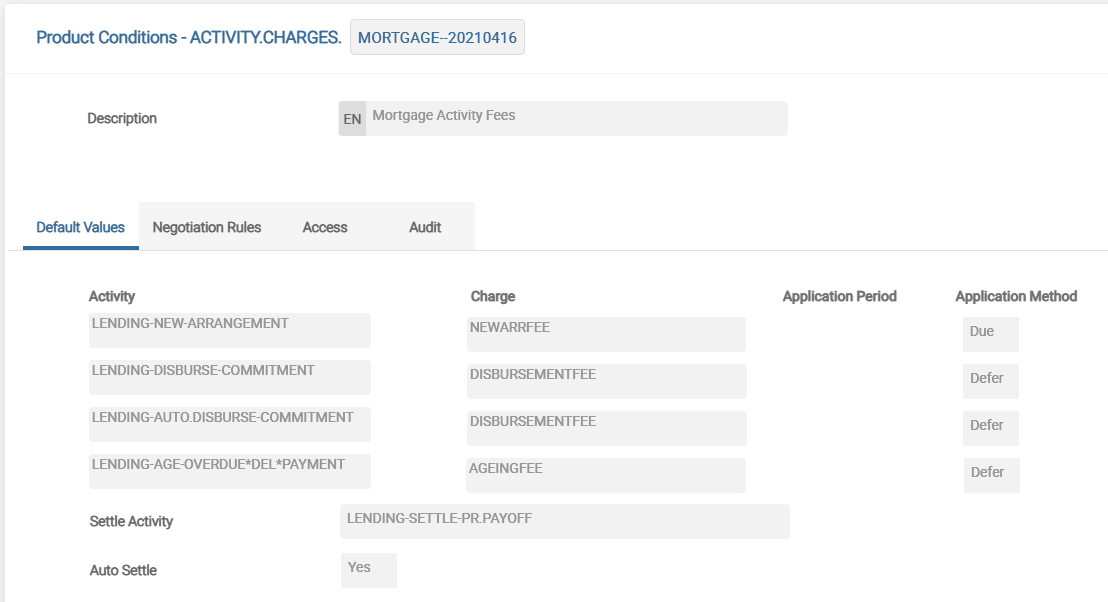This screenshot has width=1108, height=602.
Task: Click the EN language label
Action: pos(352,118)
